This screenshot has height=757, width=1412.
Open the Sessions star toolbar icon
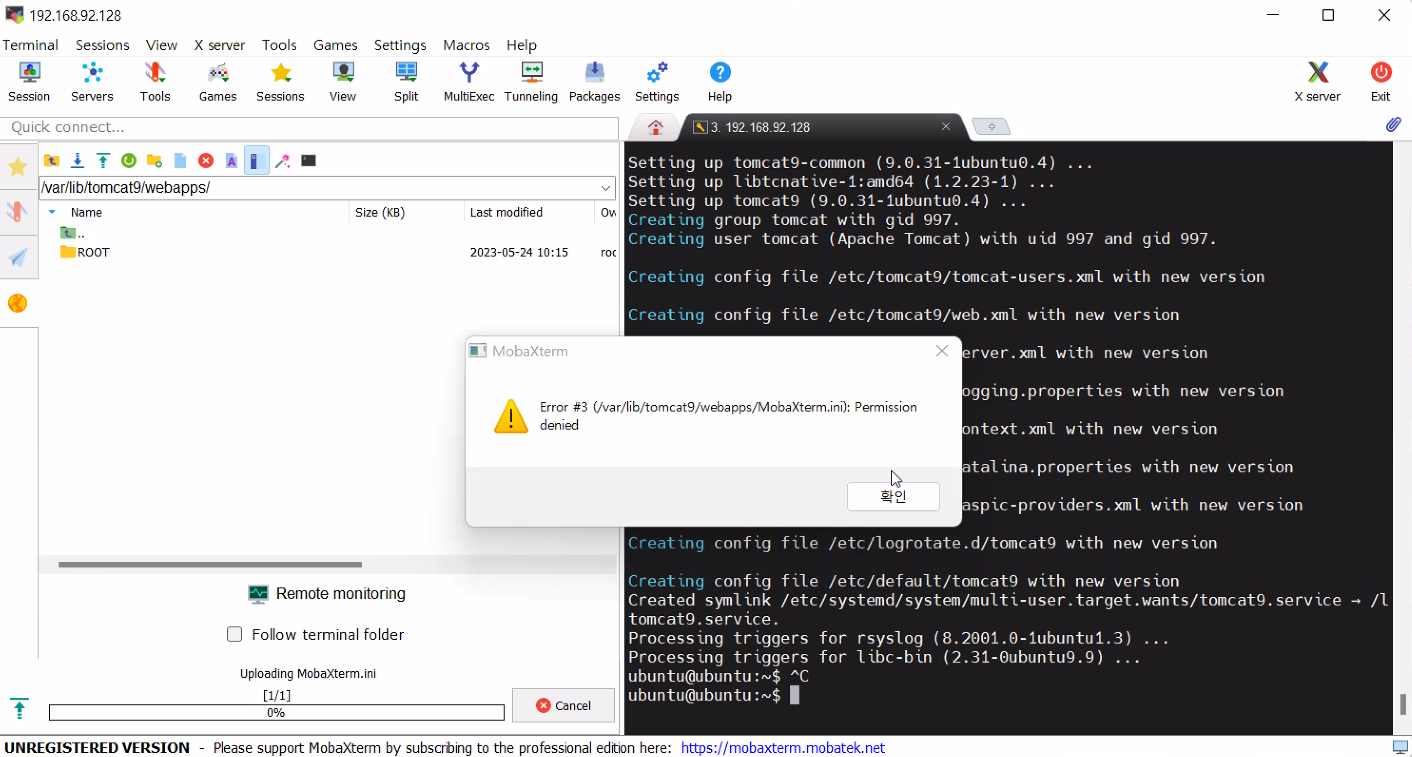[280, 82]
